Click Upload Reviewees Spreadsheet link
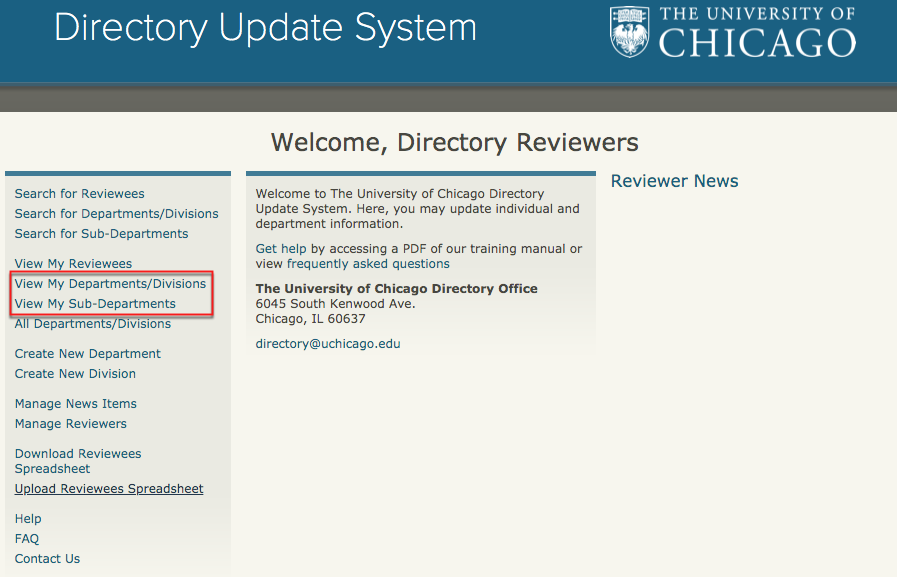 [x=109, y=489]
